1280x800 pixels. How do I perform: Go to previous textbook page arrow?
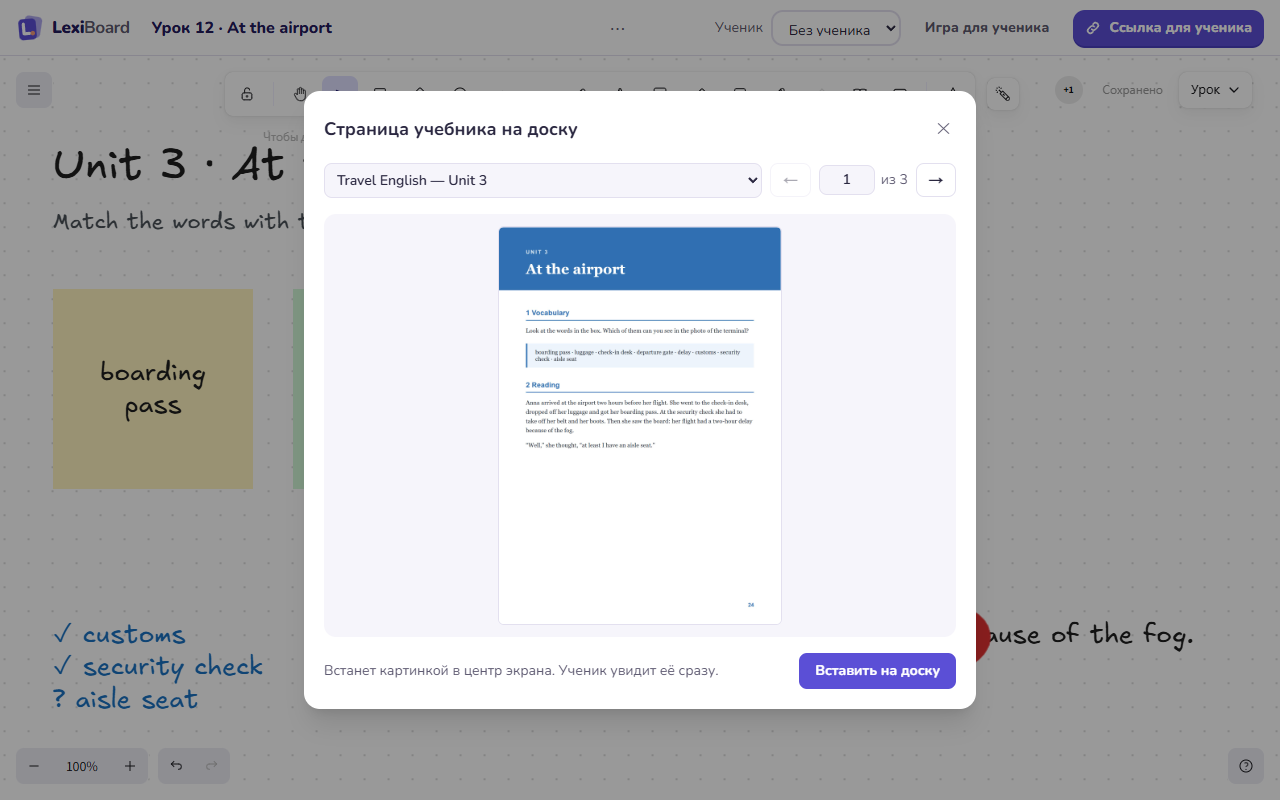[790, 180]
